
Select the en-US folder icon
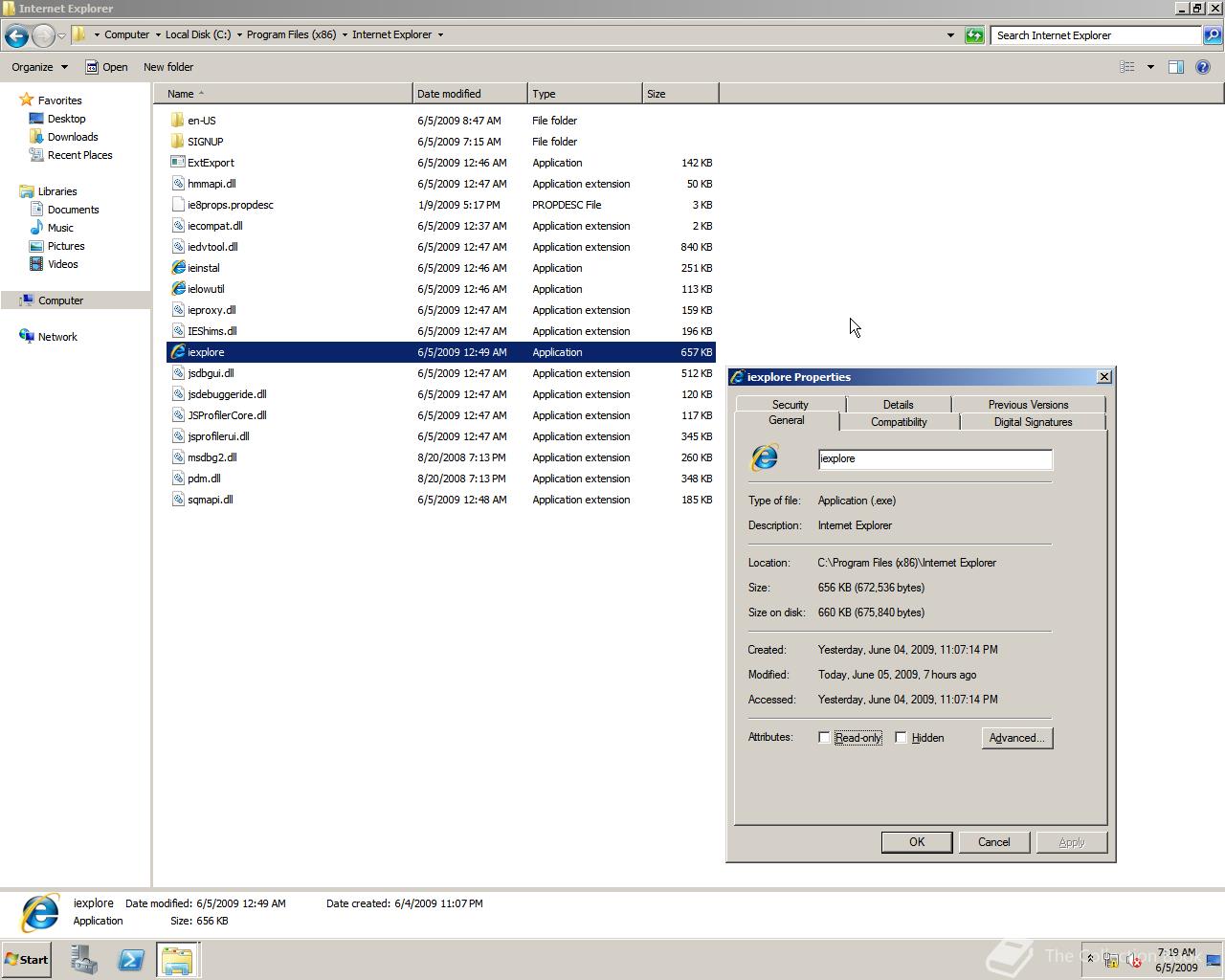point(177,121)
